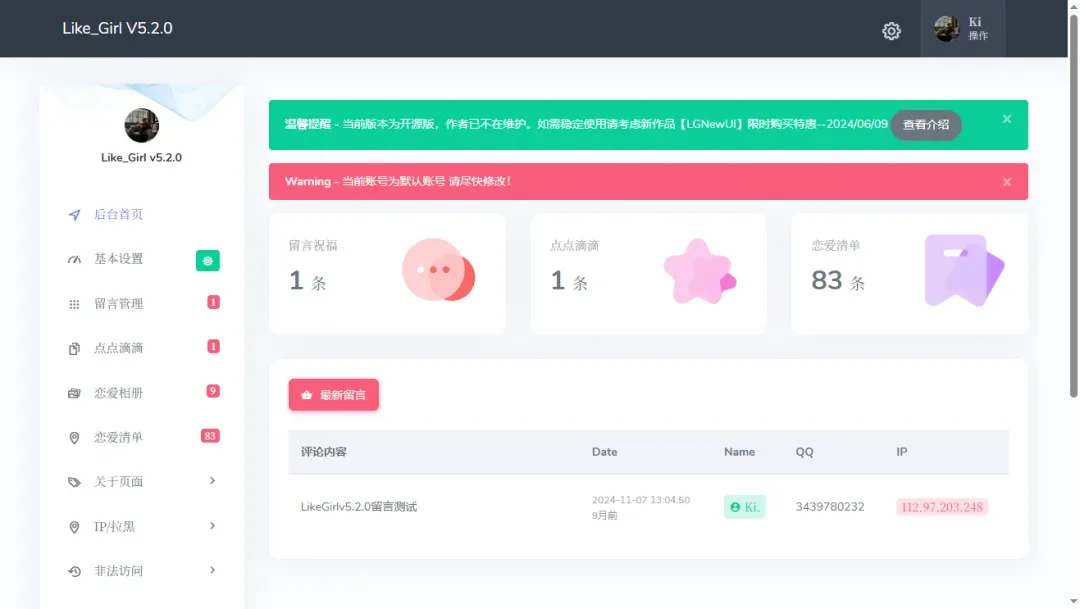Click the tag icon beside 关于页面
This screenshot has width=1080, height=609.
point(74,482)
